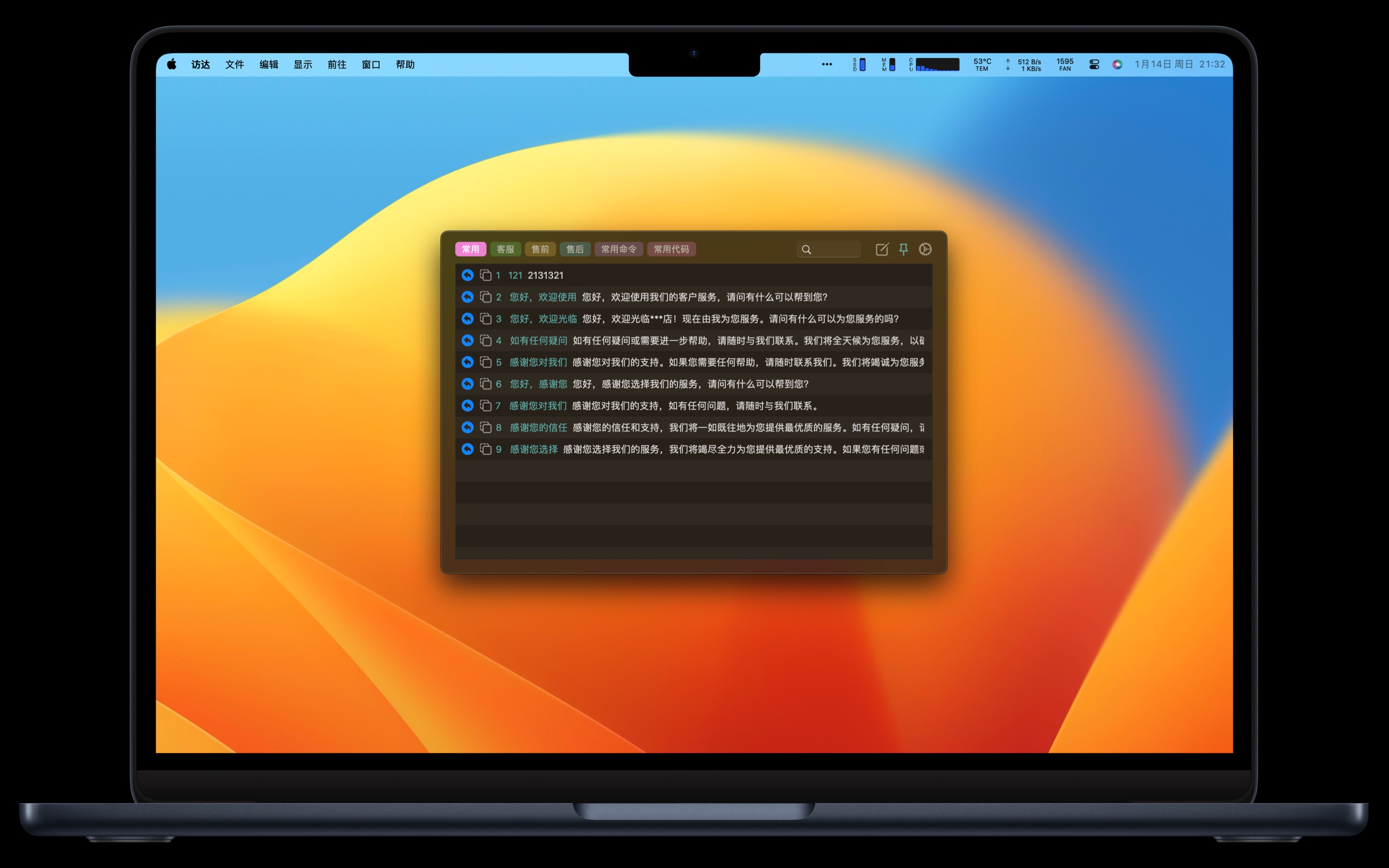Toggle the pin window icon
Screen dimensions: 1389x868
click(x=903, y=249)
